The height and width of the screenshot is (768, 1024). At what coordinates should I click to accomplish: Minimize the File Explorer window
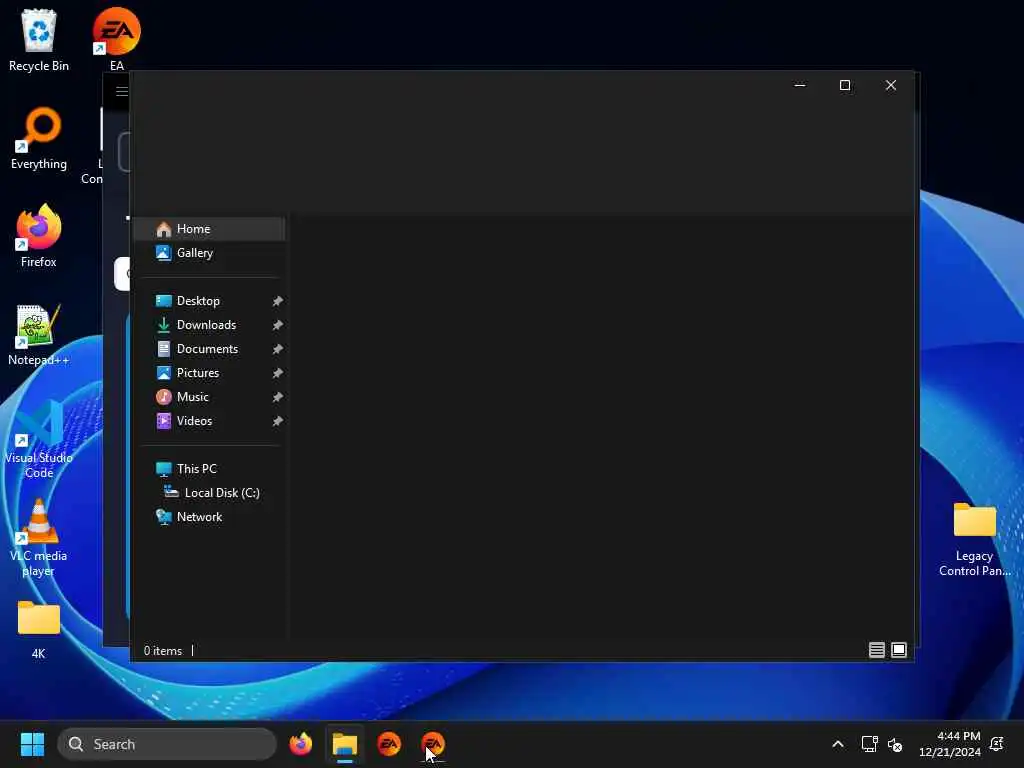click(x=800, y=85)
